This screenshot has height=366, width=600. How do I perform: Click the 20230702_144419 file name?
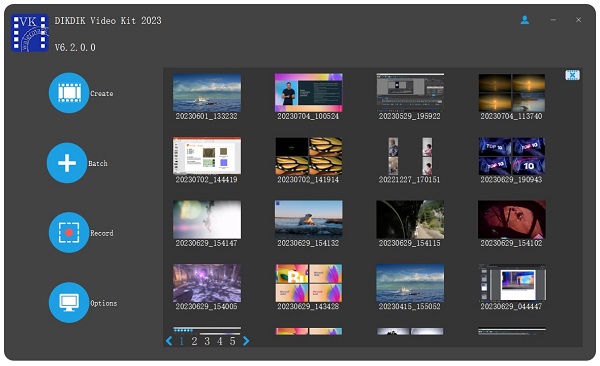point(207,180)
